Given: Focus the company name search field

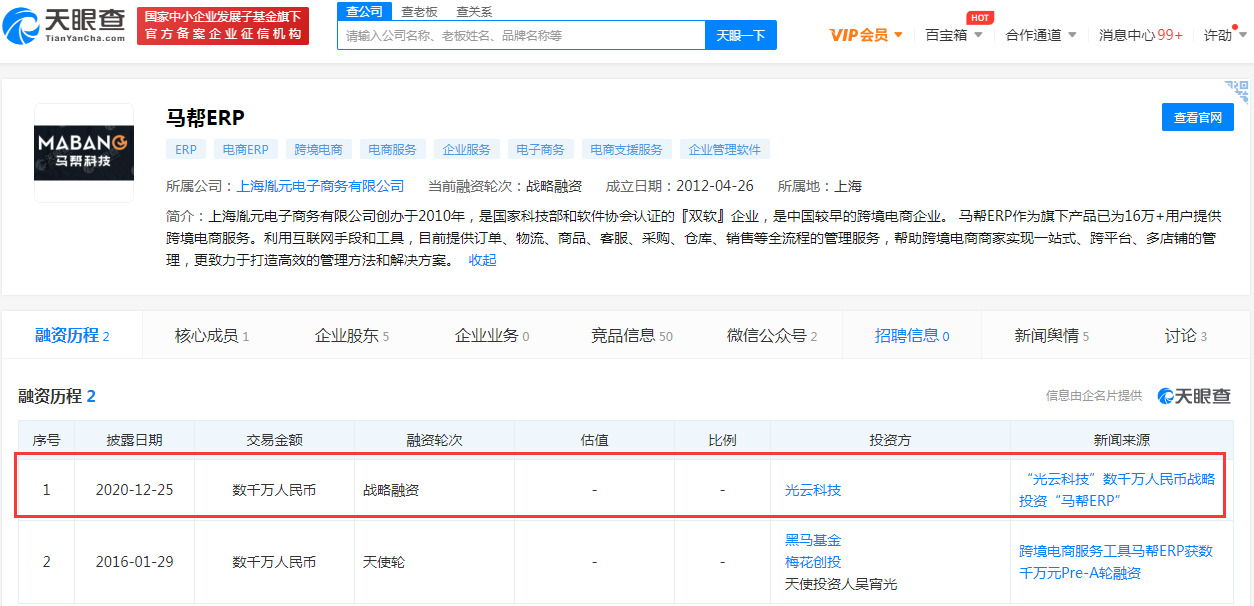Looking at the screenshot, I should click(521, 35).
